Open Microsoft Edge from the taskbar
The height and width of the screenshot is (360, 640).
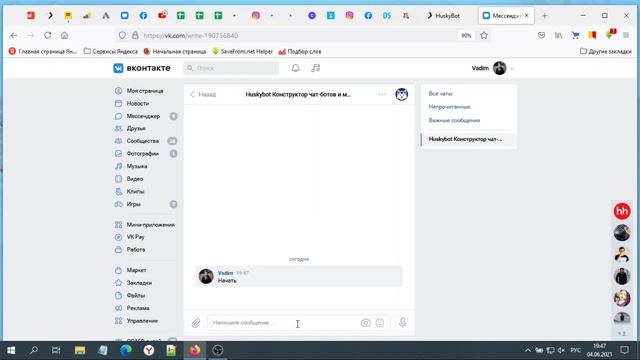(x=126, y=350)
